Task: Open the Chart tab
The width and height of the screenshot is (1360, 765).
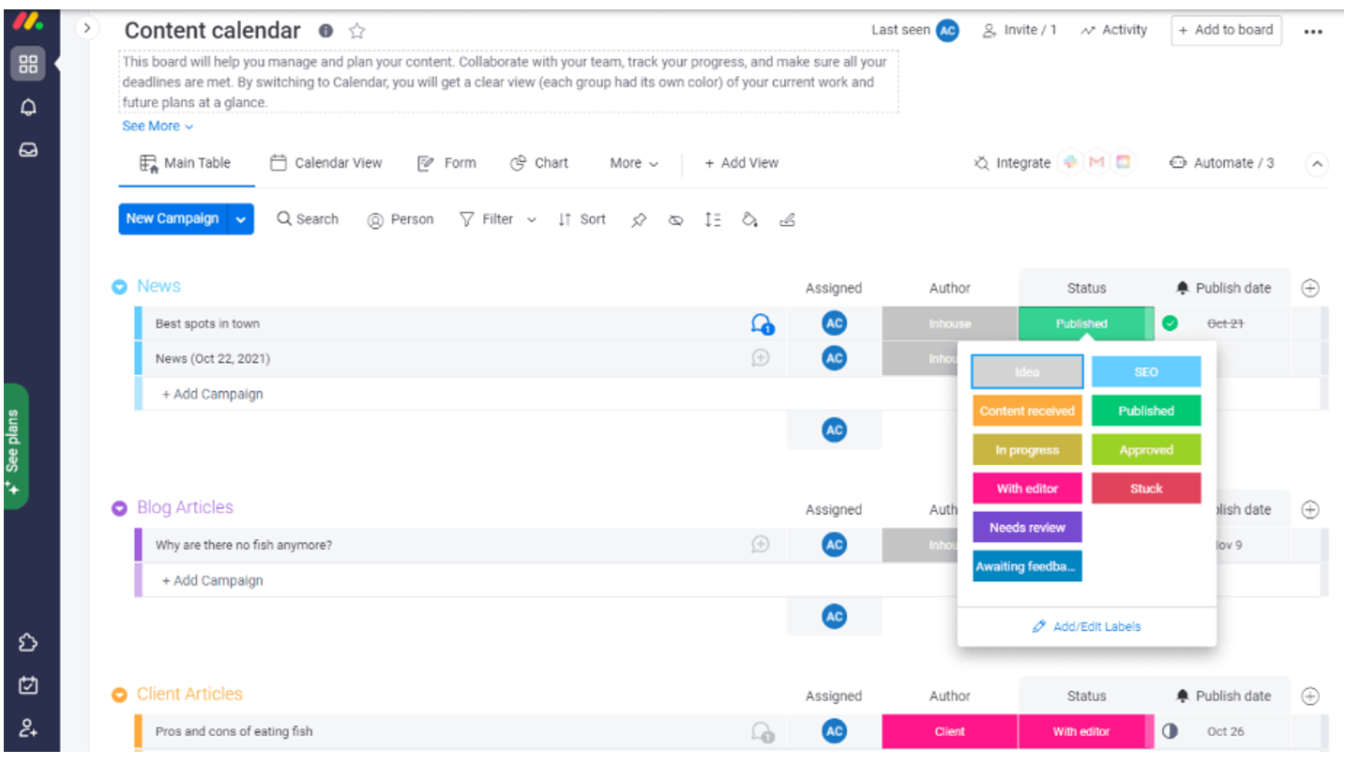Action: [x=539, y=163]
